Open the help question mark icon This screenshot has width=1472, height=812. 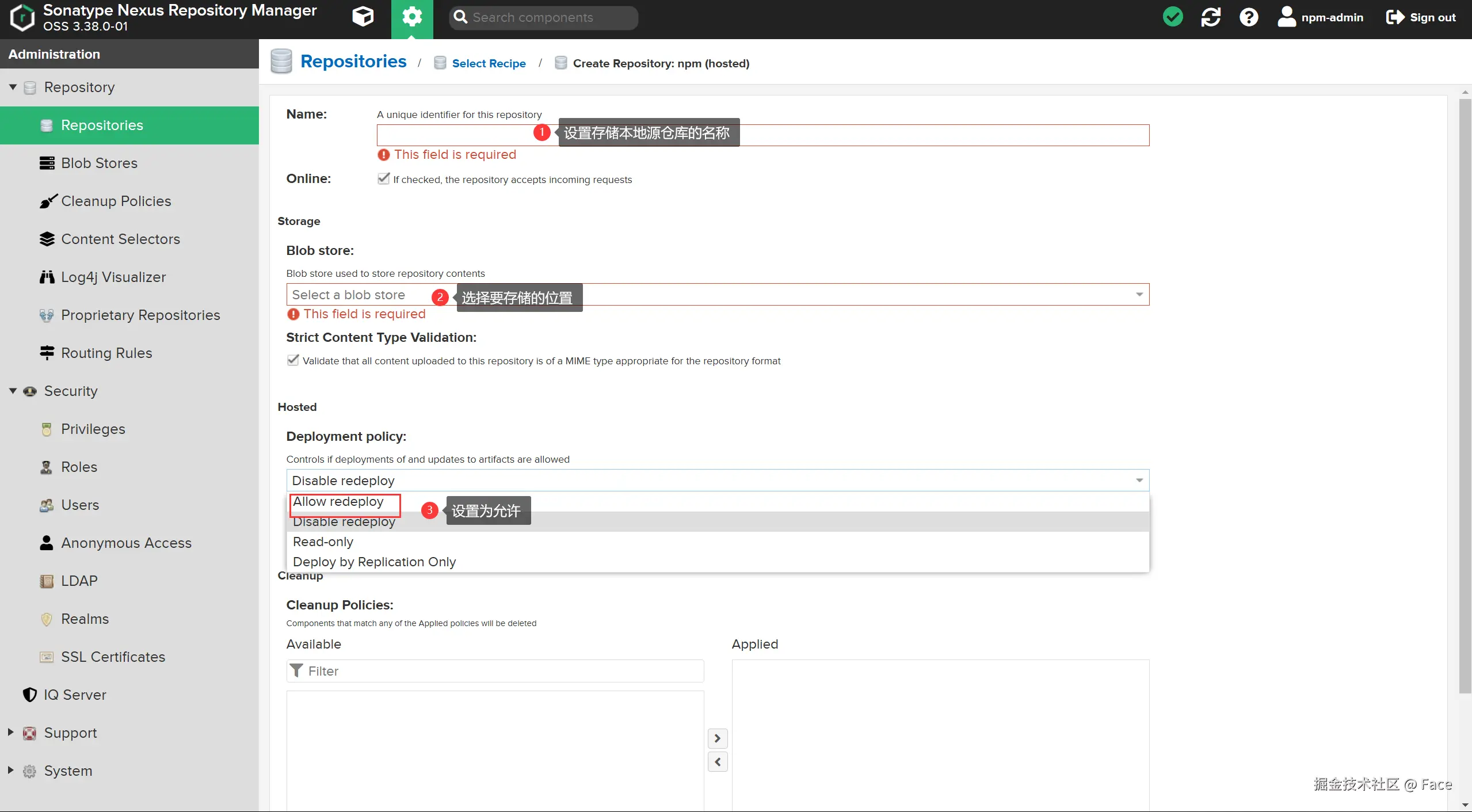[1248, 17]
